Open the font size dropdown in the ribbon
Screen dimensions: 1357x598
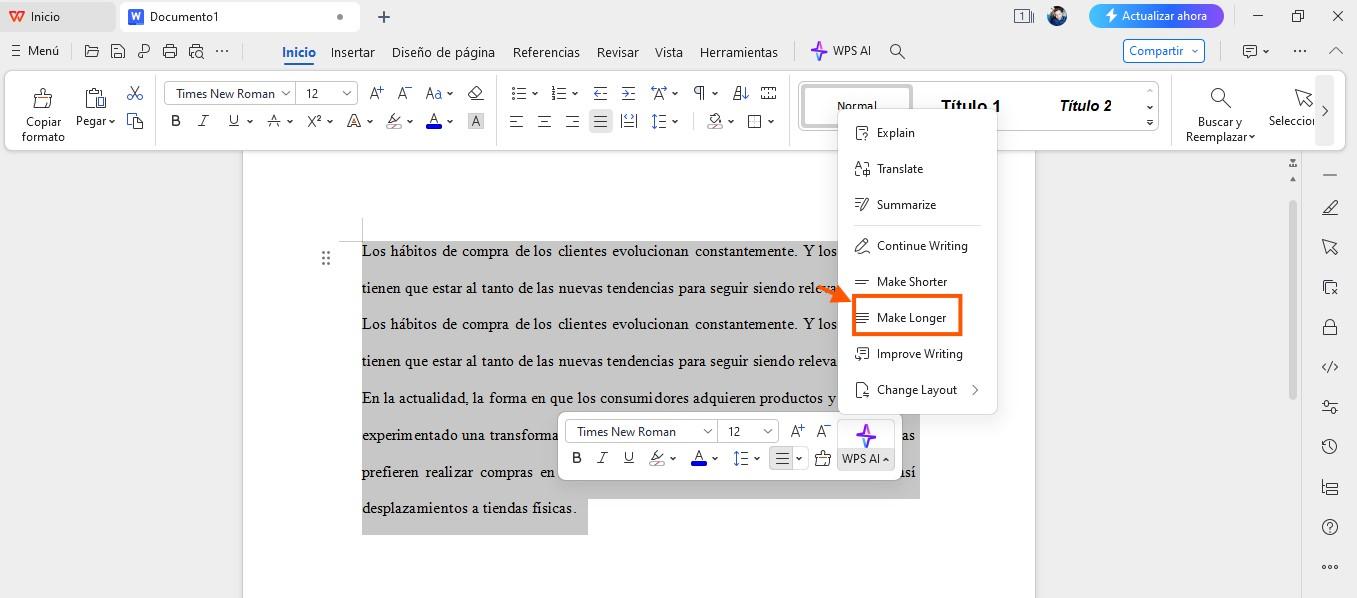click(x=345, y=92)
